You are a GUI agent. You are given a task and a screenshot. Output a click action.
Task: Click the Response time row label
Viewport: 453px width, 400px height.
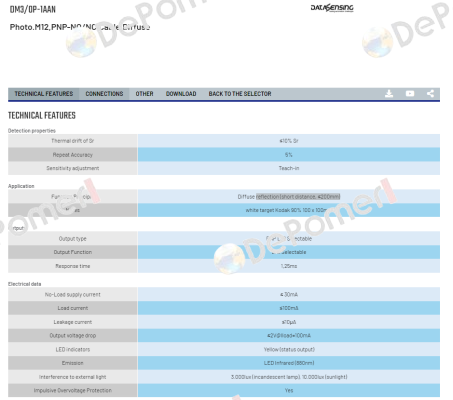click(x=73, y=266)
